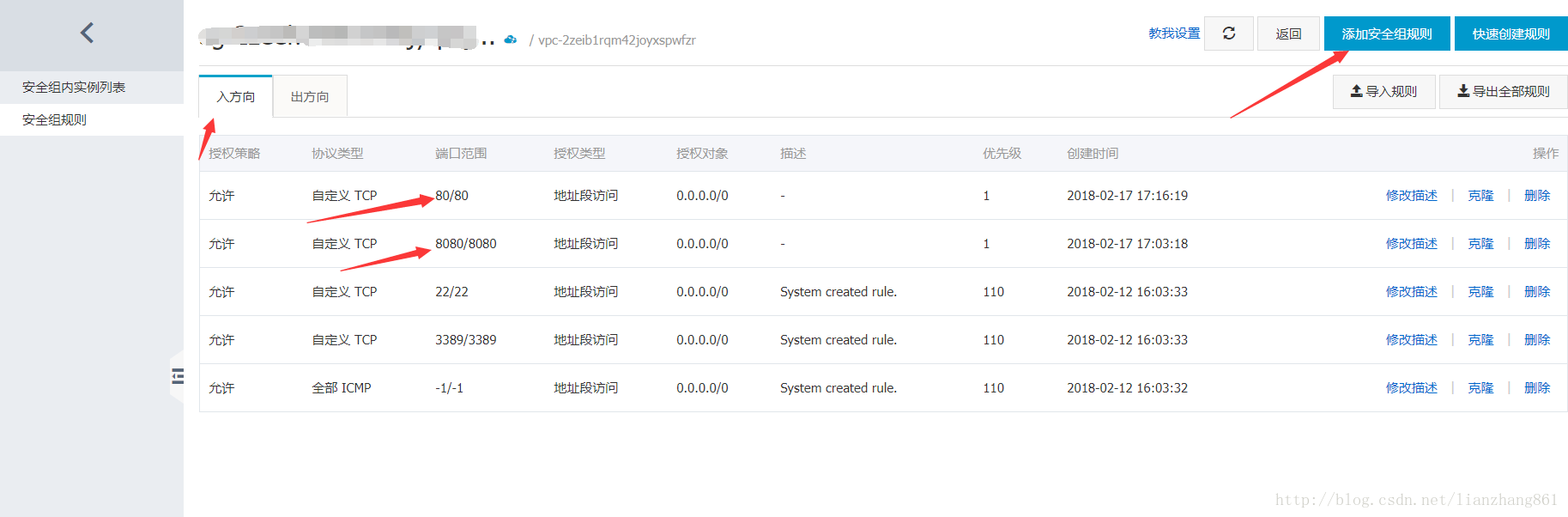
Task: Click the back chevron in sidebar
Action: (87, 33)
